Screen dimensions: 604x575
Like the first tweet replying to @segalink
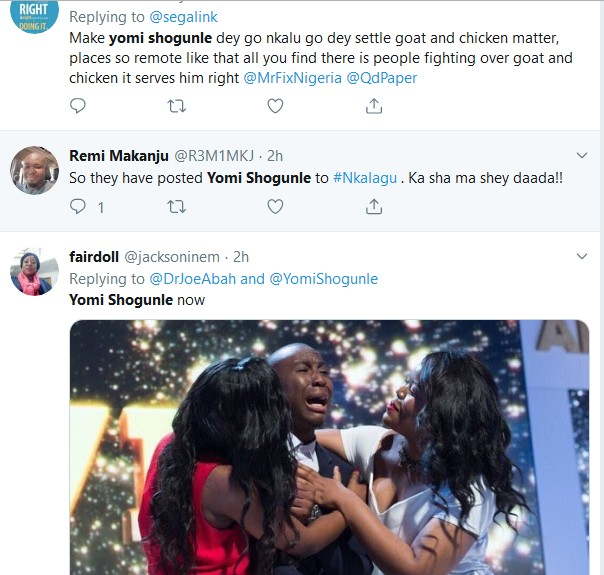pyautogui.click(x=275, y=105)
